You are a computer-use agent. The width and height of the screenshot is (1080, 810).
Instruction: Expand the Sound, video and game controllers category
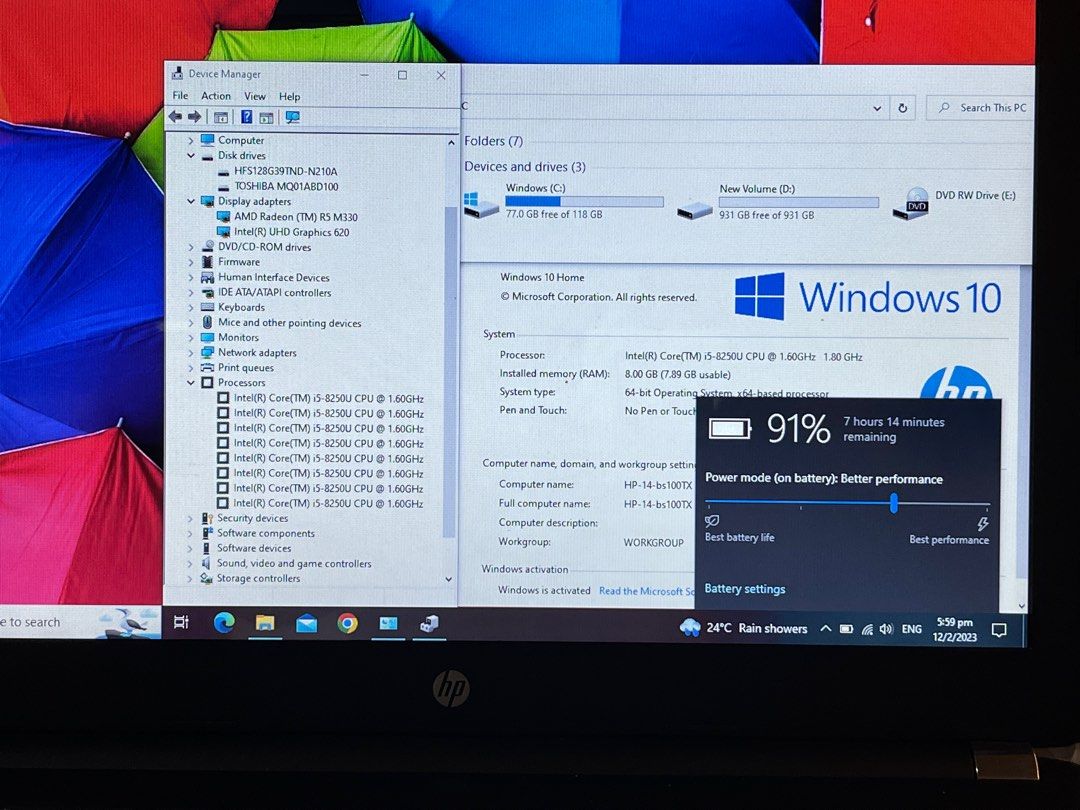tap(192, 563)
